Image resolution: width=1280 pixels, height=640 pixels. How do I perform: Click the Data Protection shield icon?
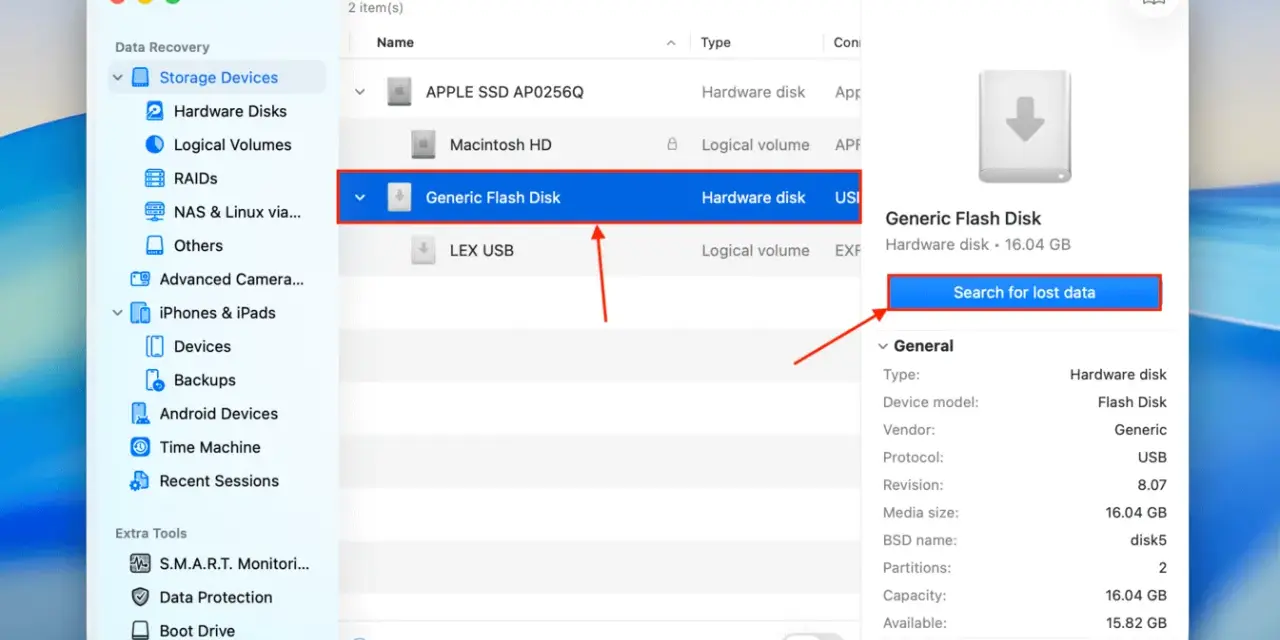[140, 597]
